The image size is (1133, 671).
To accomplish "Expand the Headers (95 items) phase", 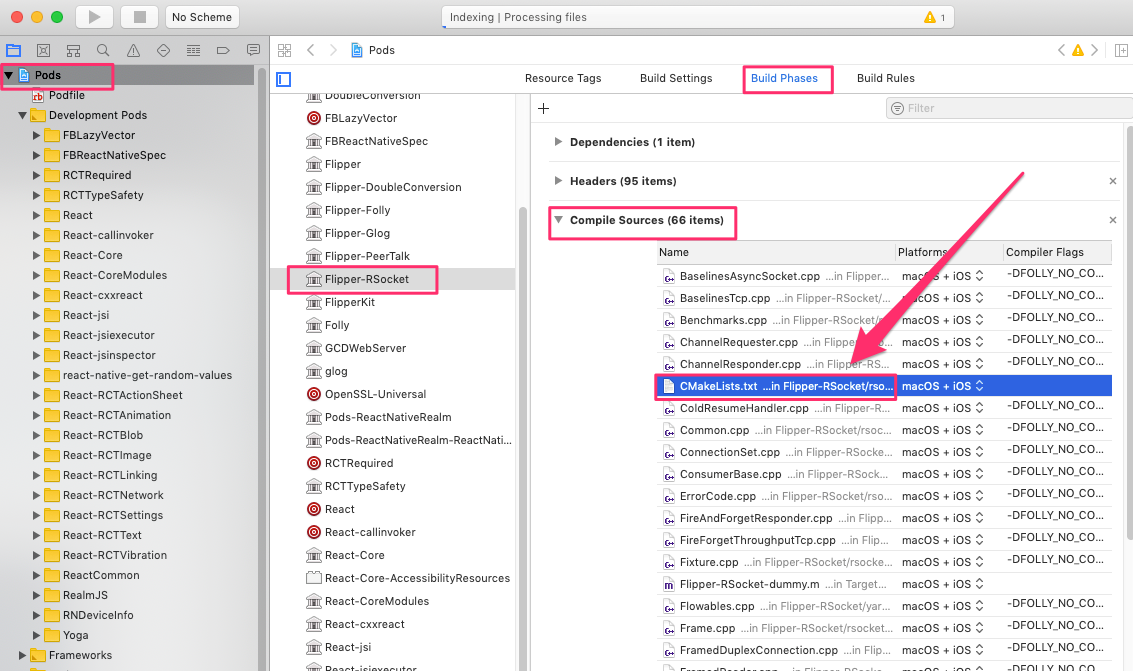I will (558, 181).
